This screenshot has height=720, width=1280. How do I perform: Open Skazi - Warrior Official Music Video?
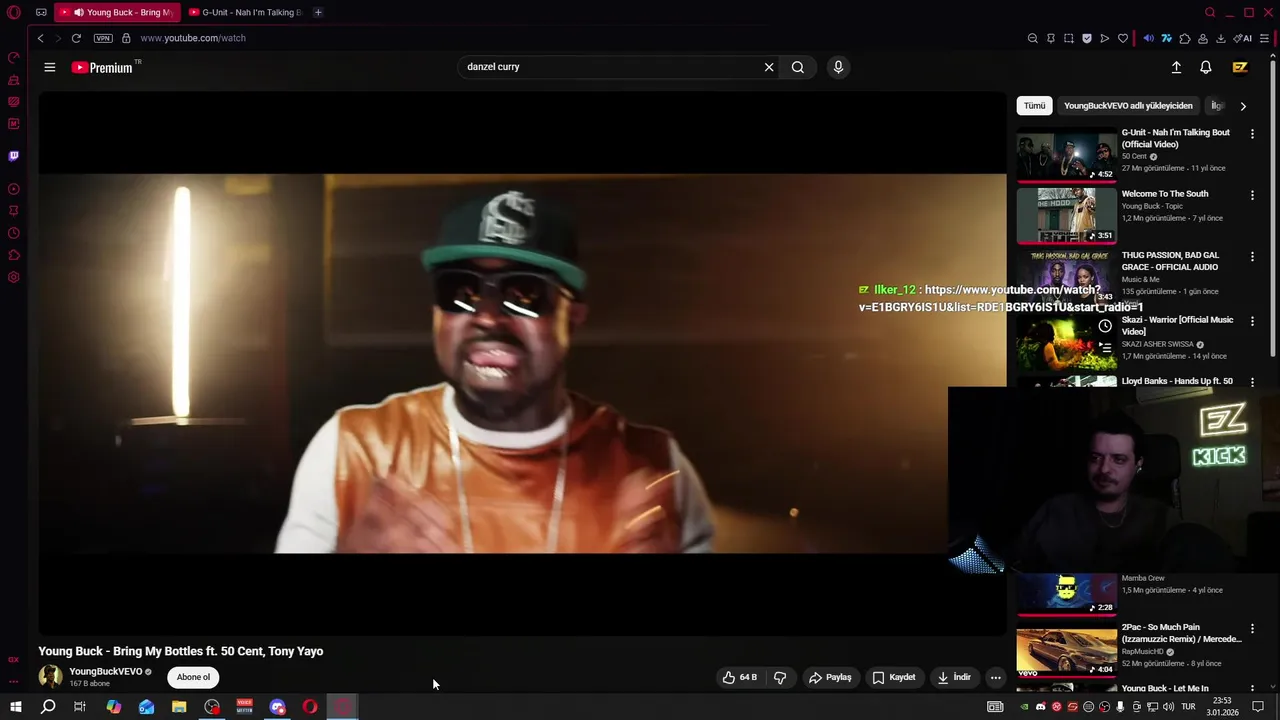[x=1177, y=326]
